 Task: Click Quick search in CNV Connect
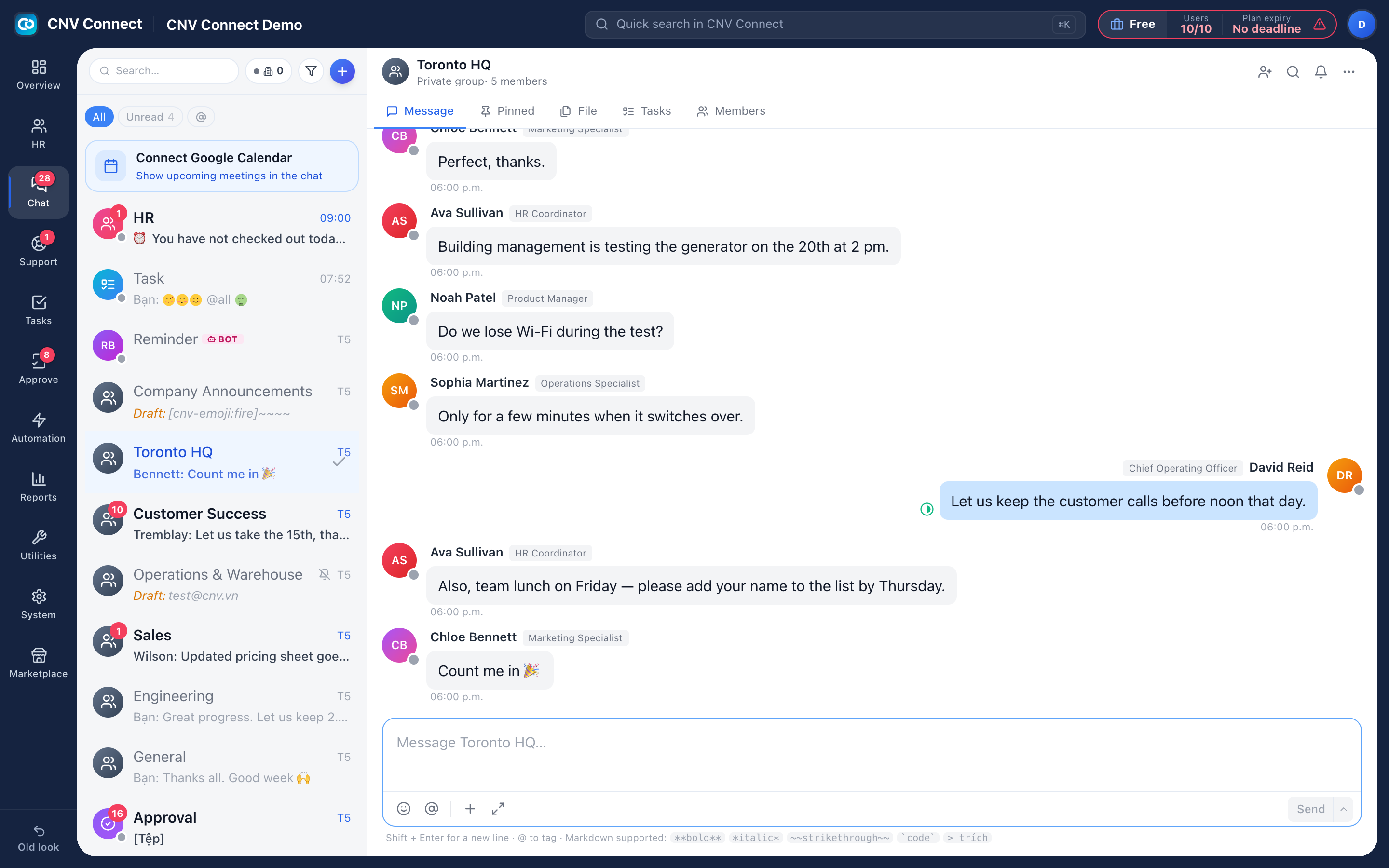(834, 24)
